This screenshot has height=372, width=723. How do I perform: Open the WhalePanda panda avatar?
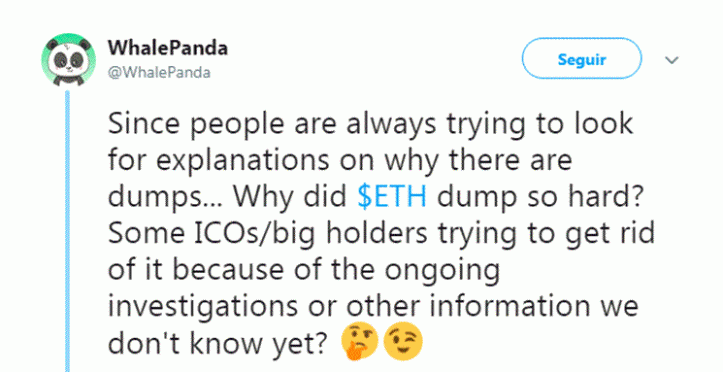69,60
